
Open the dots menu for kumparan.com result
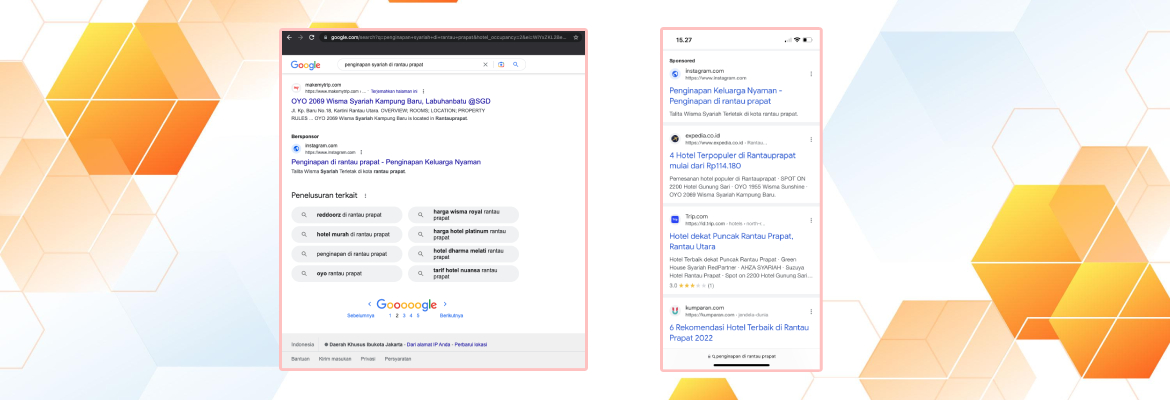point(811,311)
